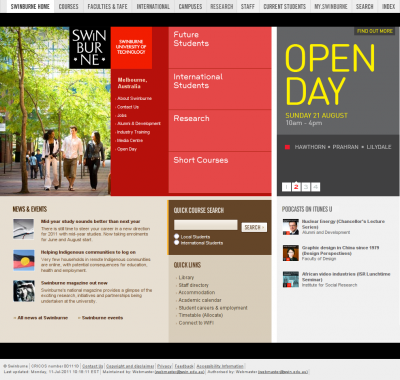Open Current Students nav item
The height and width of the screenshot is (380, 400).
pyautogui.click(x=285, y=6)
